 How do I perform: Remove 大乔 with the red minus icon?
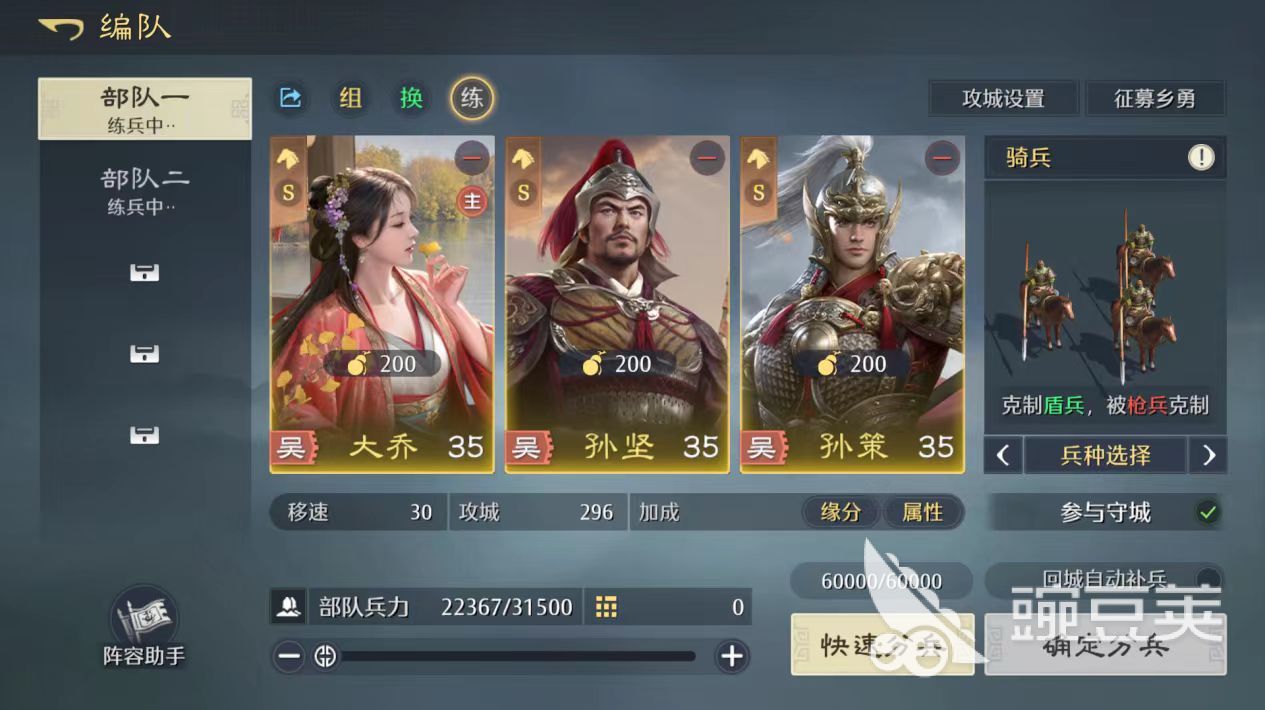(472, 158)
